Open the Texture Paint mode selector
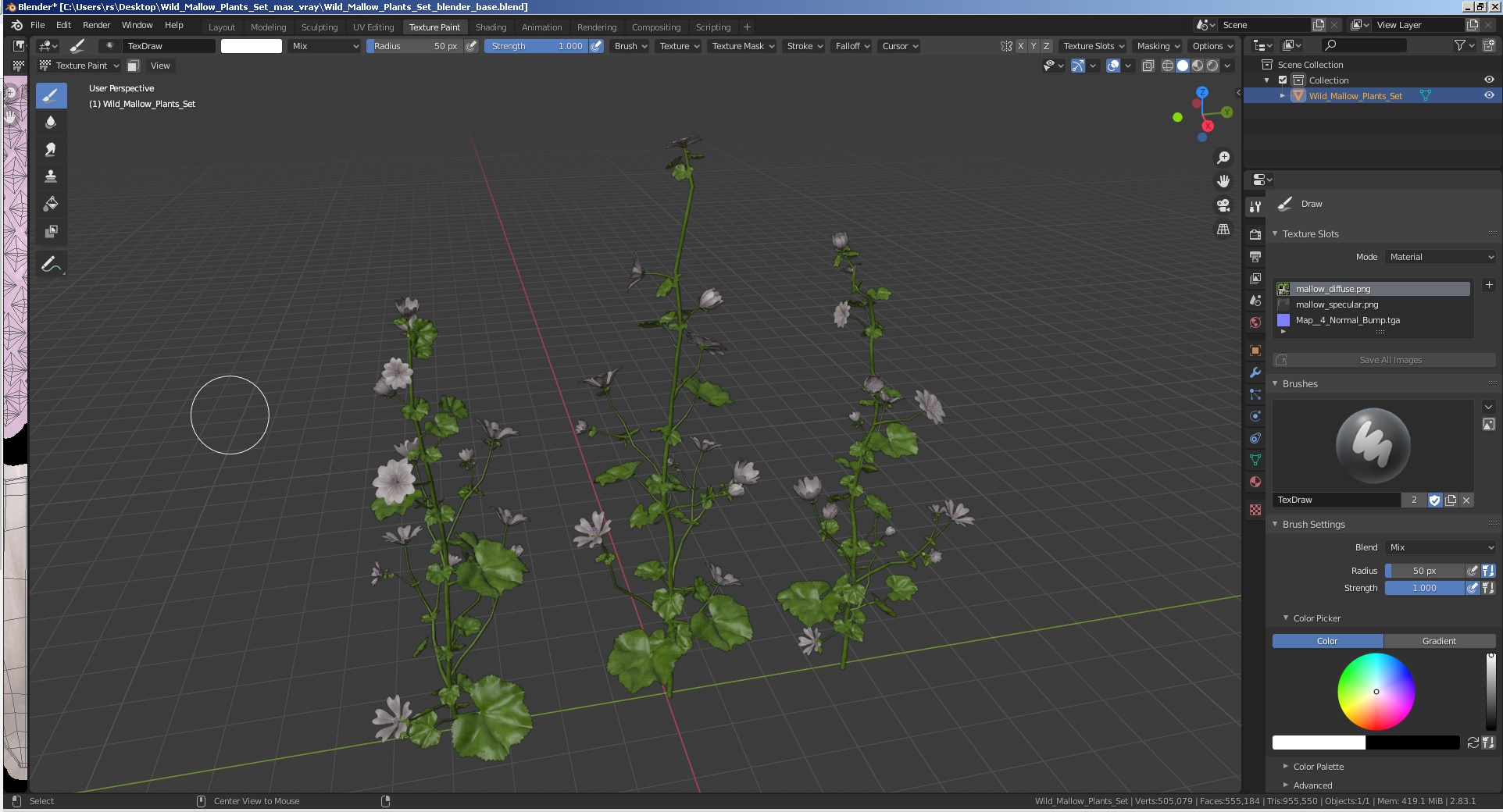 (x=80, y=66)
